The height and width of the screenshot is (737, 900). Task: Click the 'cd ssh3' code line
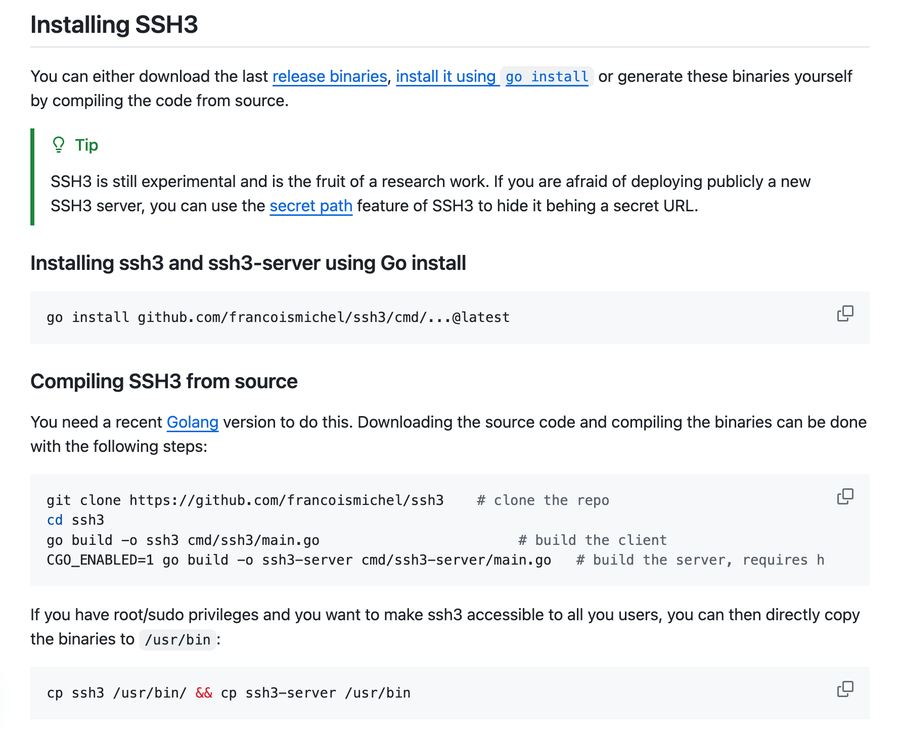[75, 520]
